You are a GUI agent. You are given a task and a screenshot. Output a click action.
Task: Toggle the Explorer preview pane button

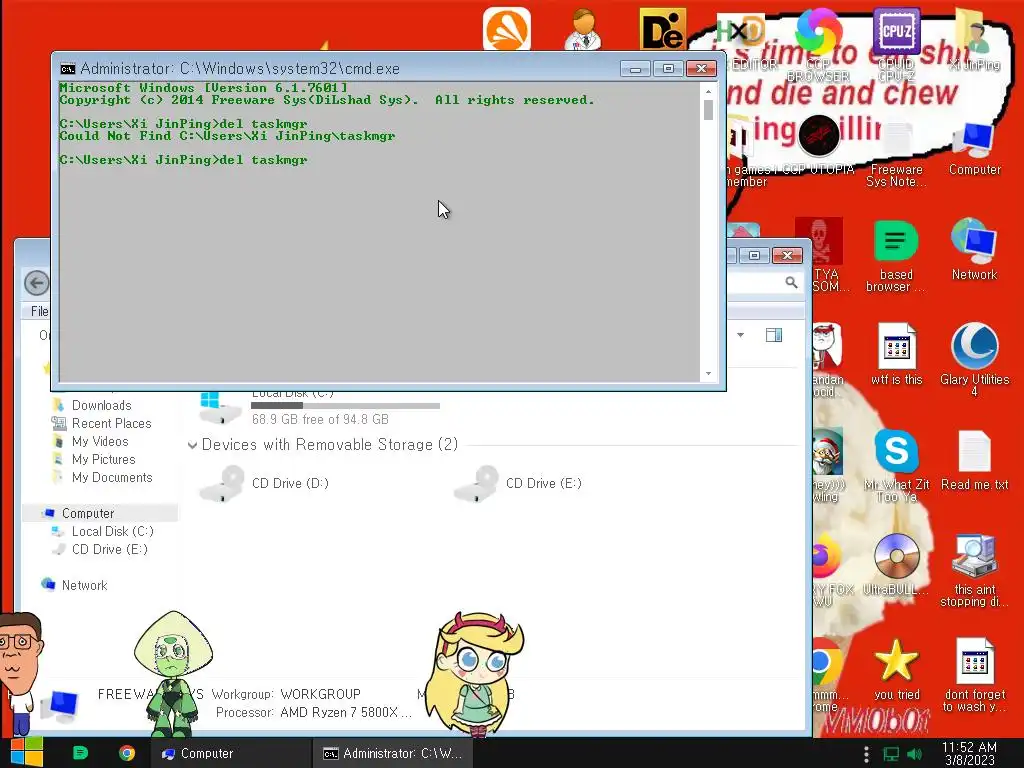point(774,335)
